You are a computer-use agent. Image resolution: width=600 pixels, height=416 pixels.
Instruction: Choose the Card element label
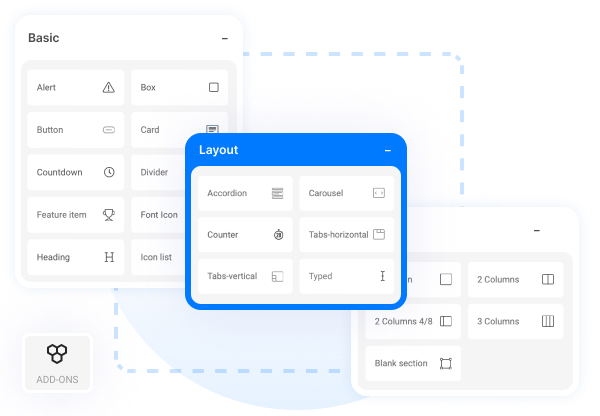pos(150,130)
